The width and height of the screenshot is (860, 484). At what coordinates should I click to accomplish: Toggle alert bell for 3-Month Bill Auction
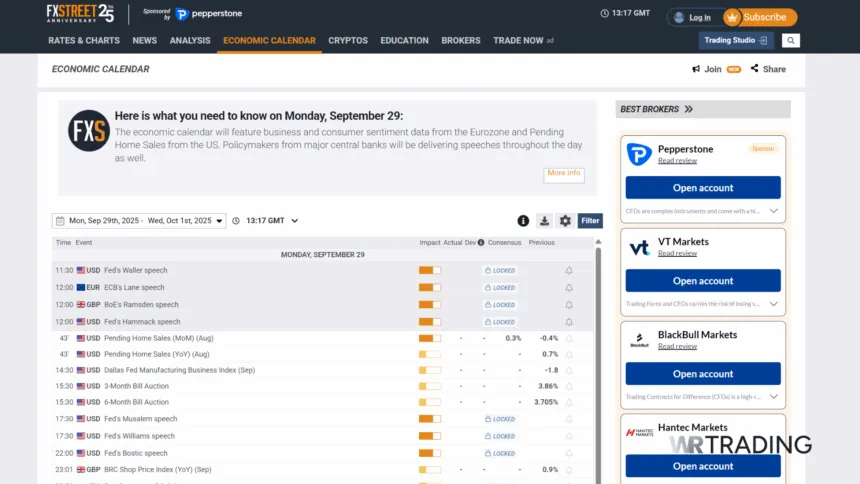(x=569, y=386)
